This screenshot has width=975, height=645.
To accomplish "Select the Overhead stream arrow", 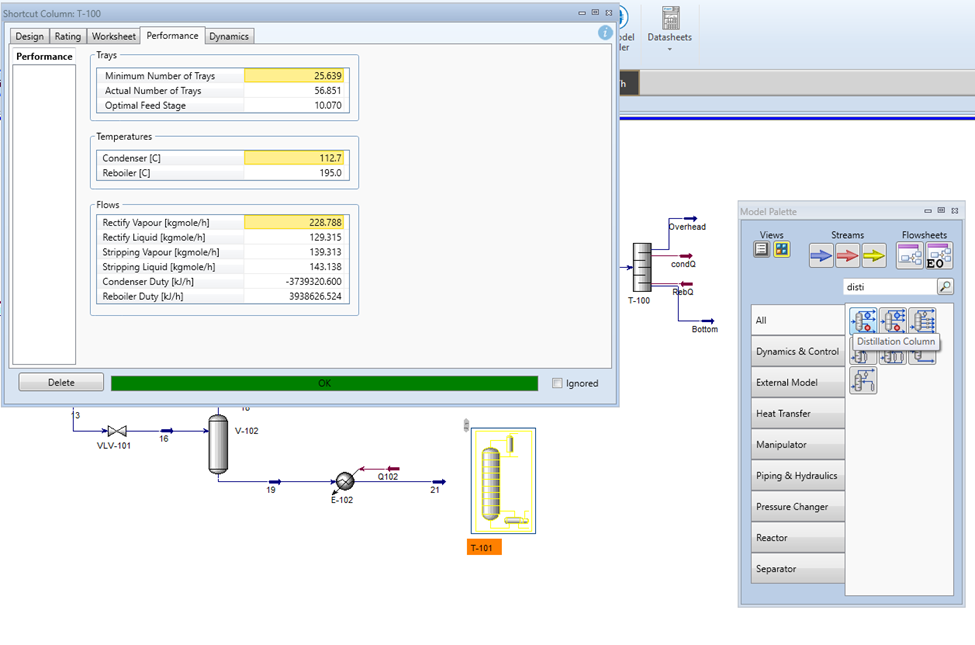I will [691, 218].
